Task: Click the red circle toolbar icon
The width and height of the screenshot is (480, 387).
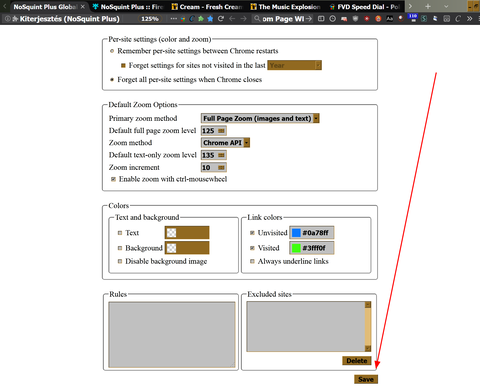Action: pyautogui.click(x=367, y=19)
